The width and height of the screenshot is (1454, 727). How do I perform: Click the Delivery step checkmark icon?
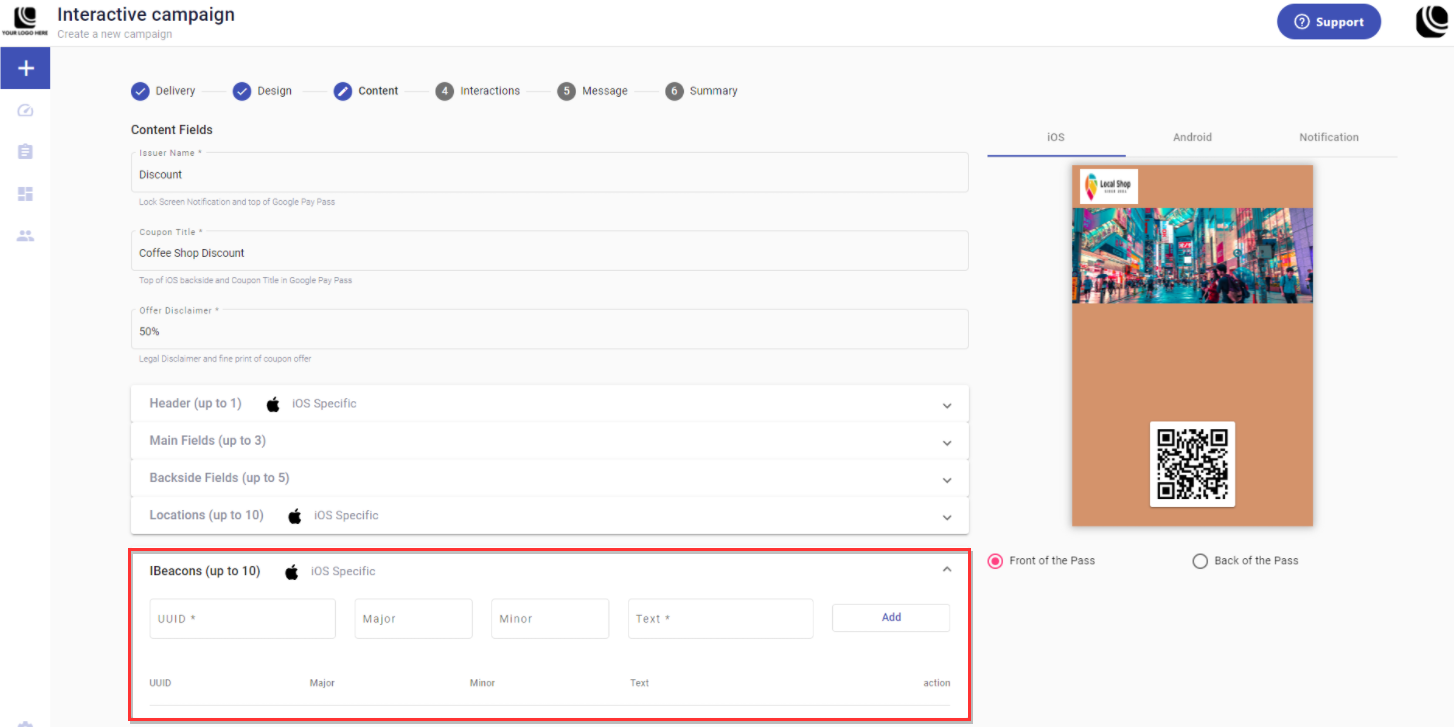tap(140, 91)
